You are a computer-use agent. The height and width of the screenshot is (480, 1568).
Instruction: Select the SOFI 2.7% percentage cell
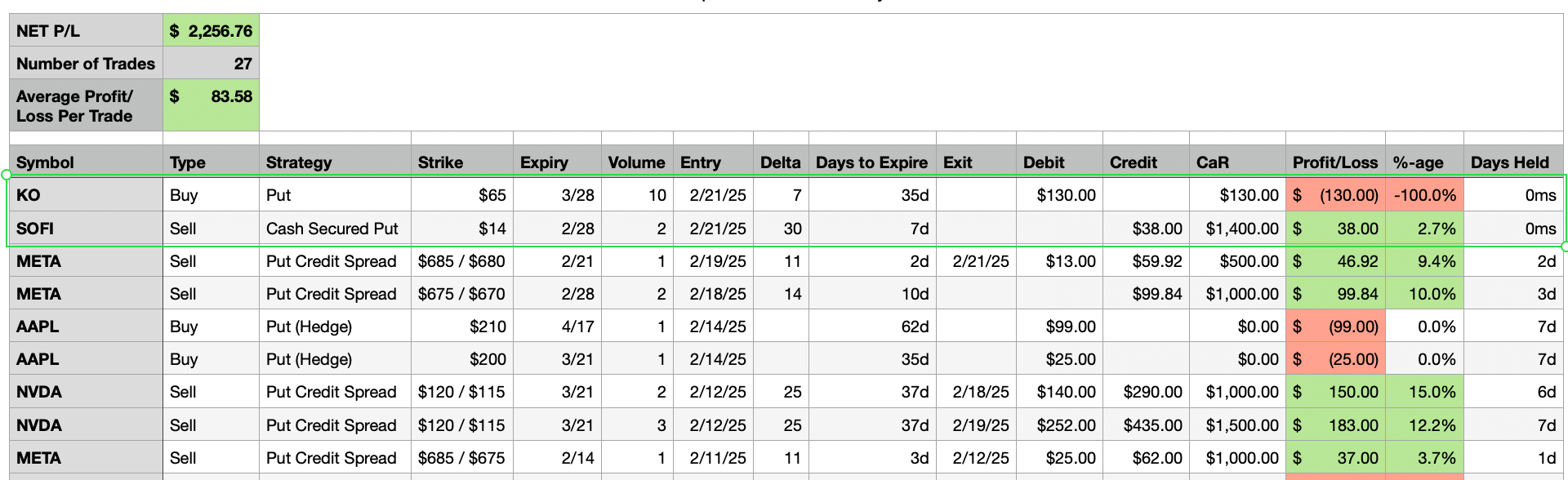click(1424, 229)
